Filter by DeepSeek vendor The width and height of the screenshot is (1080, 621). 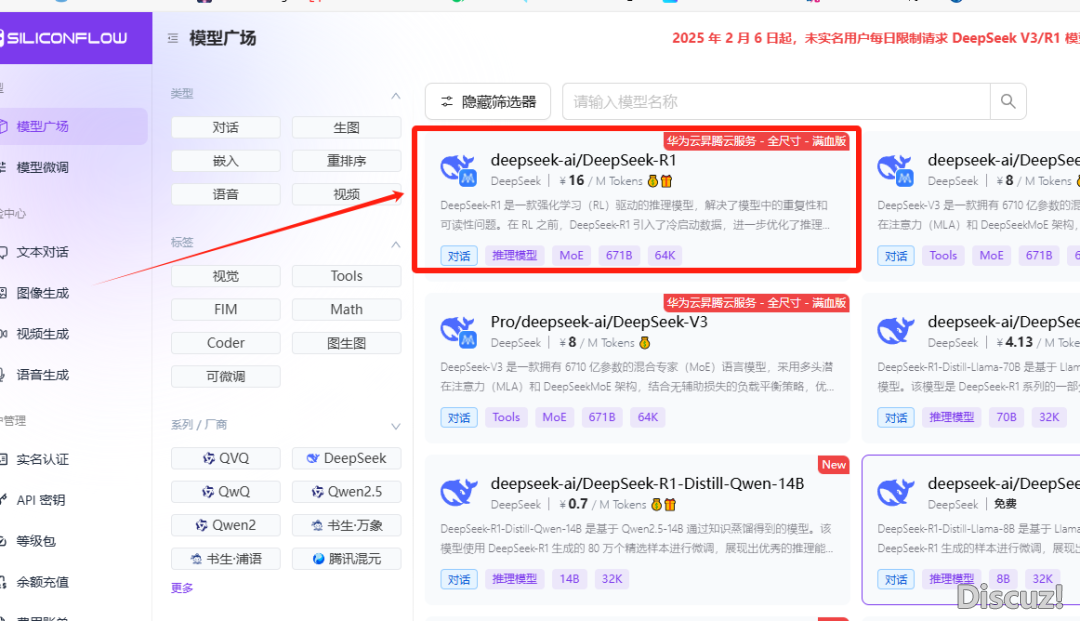coord(346,459)
